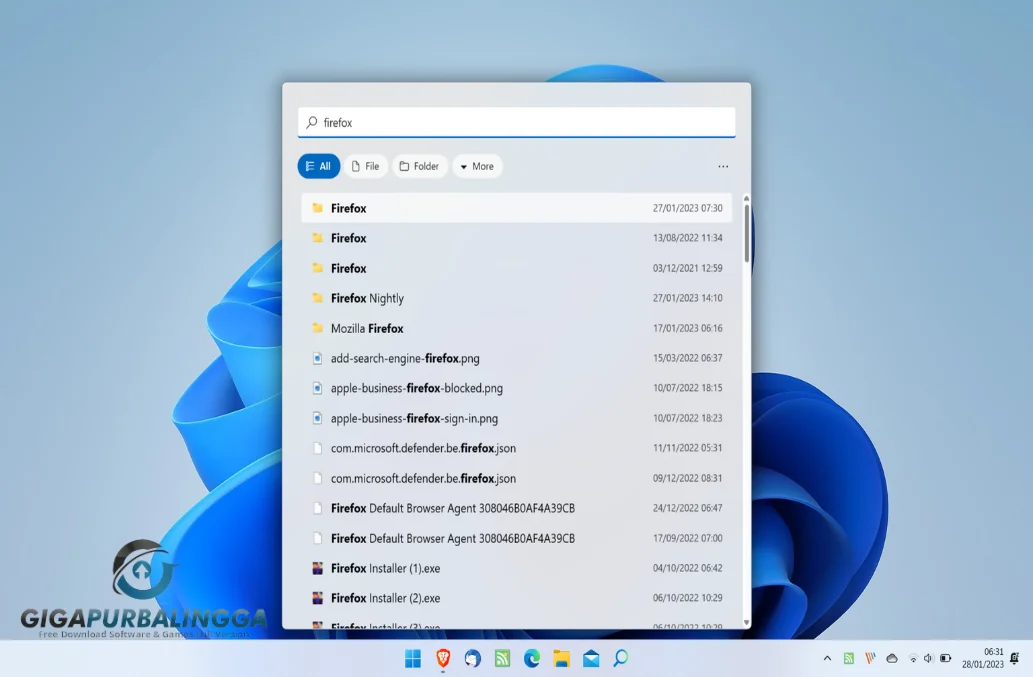Open Brave browser from taskbar
This screenshot has width=1033, height=677.
pyautogui.click(x=443, y=658)
